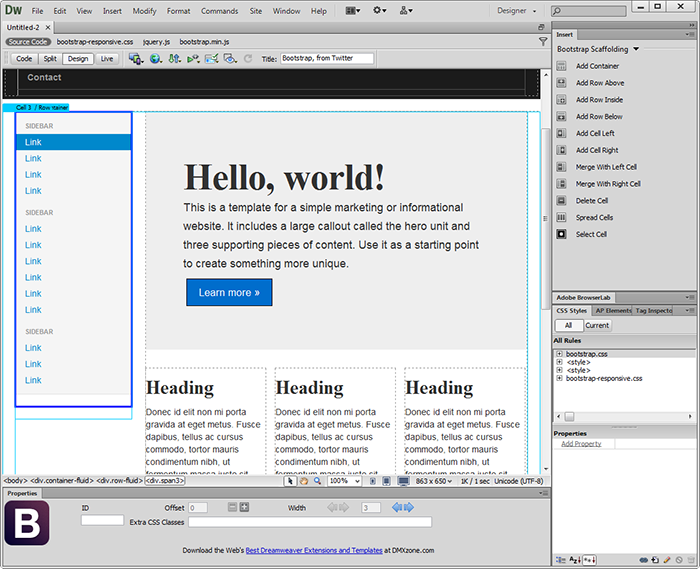Click the Source Code button

point(28,42)
